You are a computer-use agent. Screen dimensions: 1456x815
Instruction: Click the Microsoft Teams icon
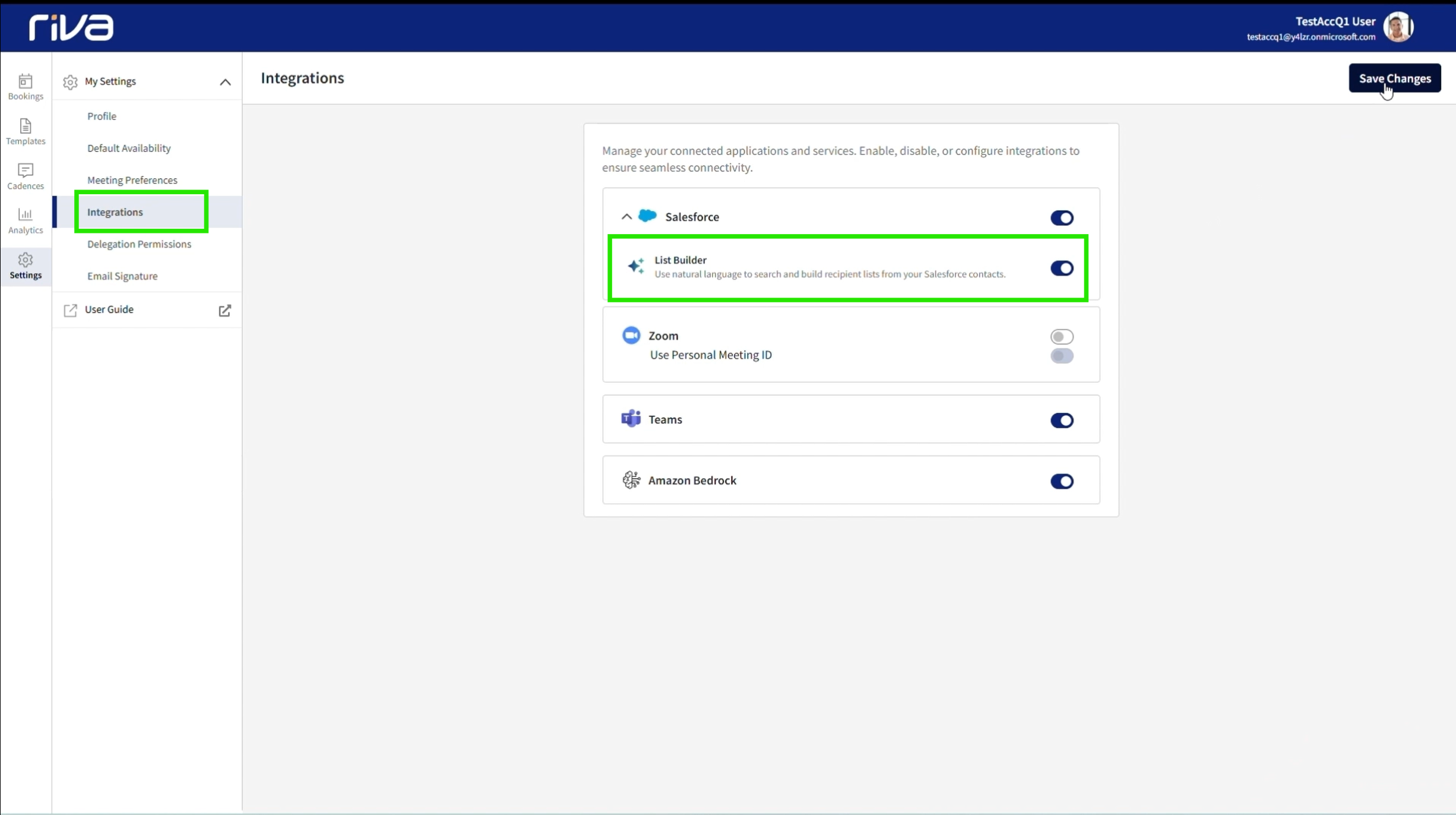[631, 419]
